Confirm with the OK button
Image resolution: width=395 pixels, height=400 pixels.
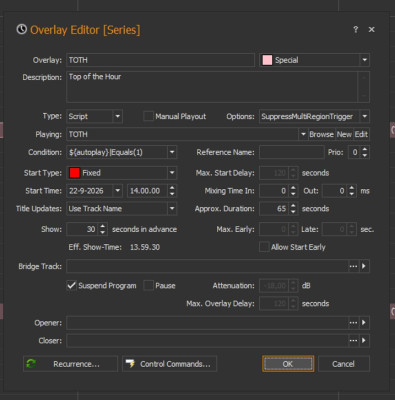pos(288,364)
